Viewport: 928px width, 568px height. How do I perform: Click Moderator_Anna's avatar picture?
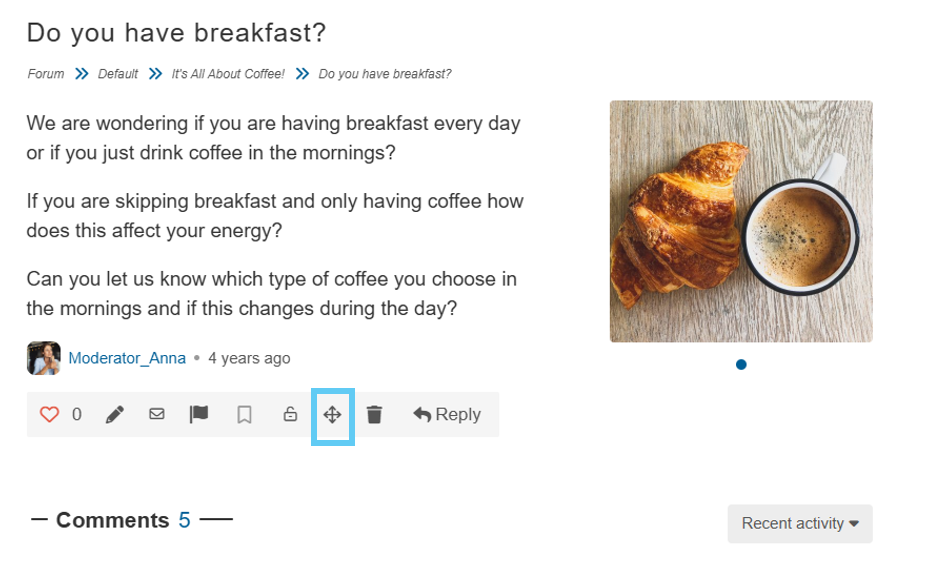(43, 358)
